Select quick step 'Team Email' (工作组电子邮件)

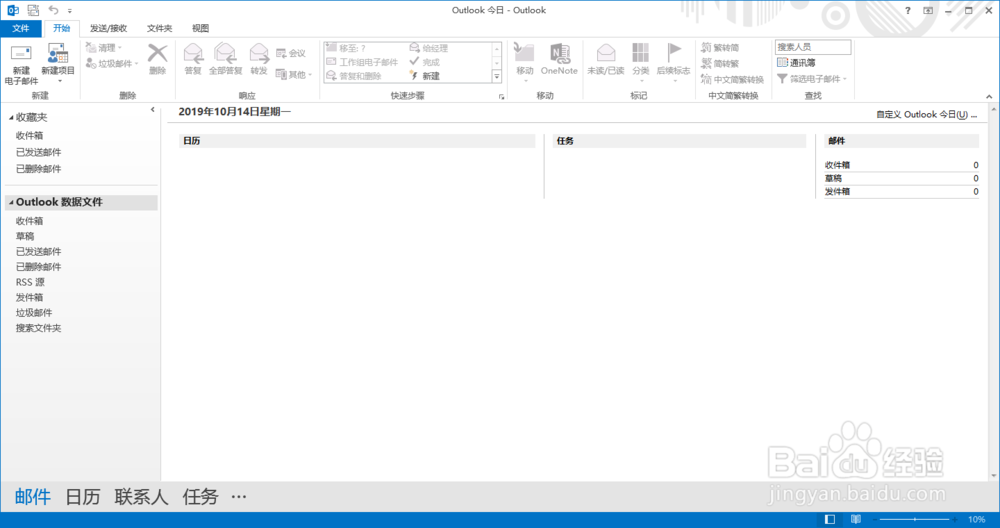tap(362, 62)
